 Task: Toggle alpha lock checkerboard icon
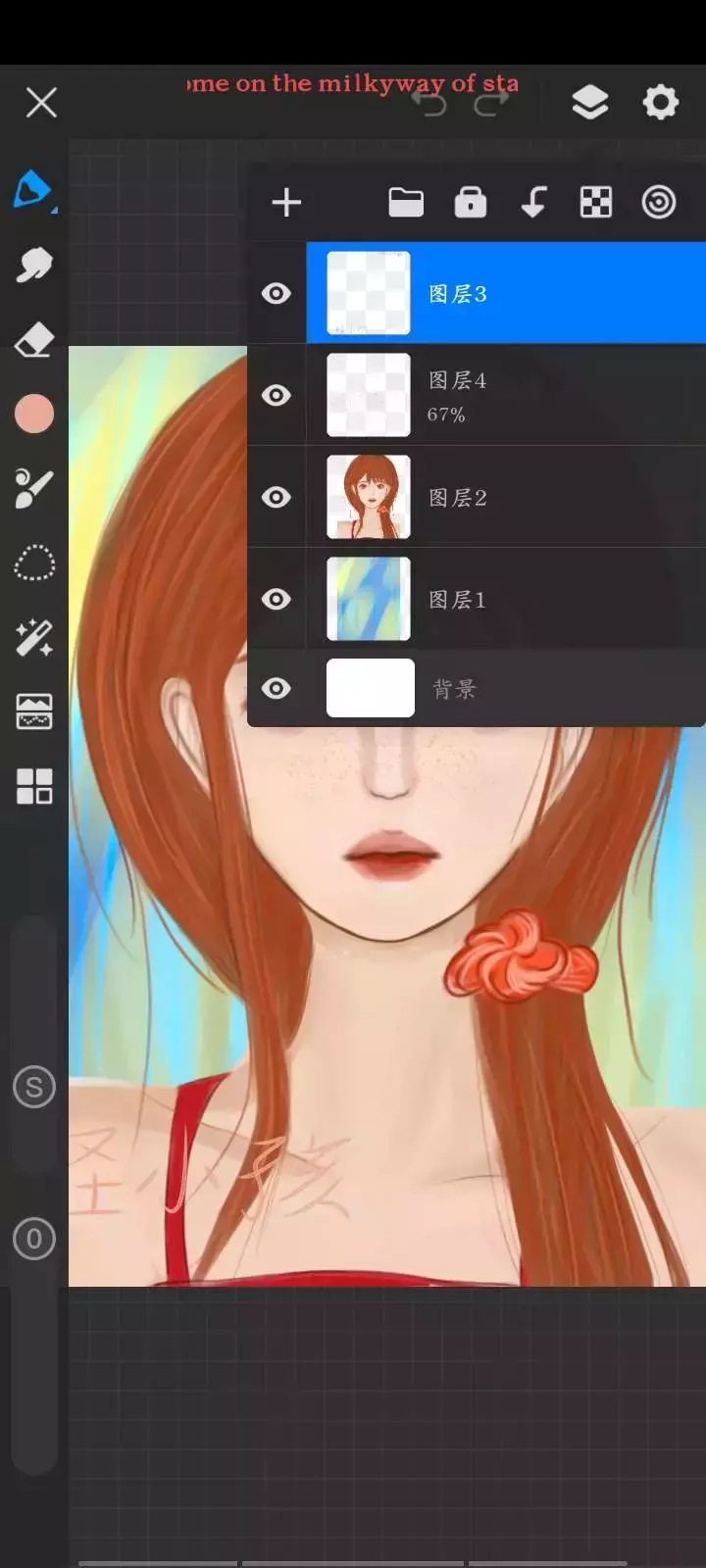pos(595,203)
